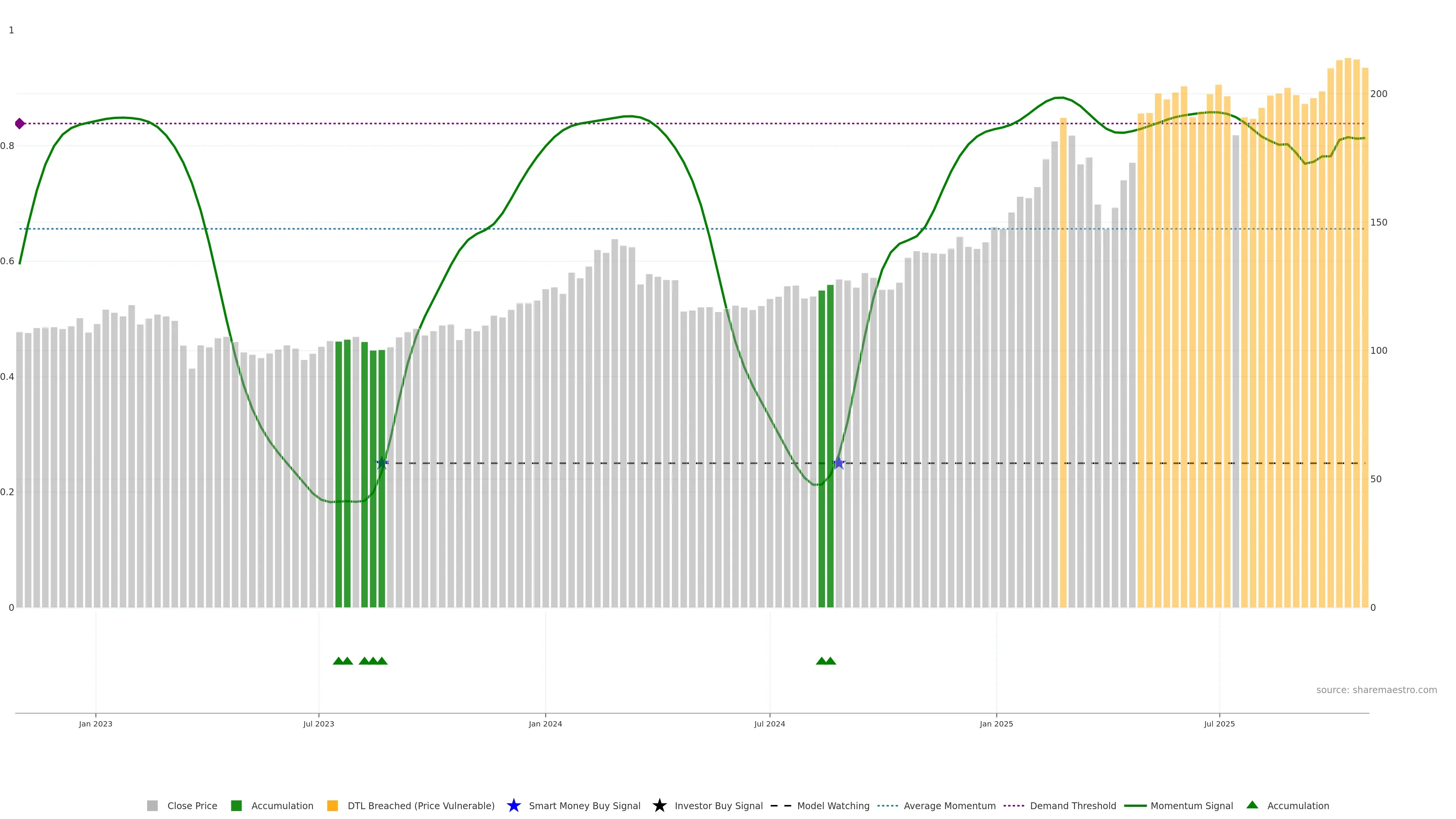Click the source: sharemaestro.com text
This screenshot has height=819, width=1456.
[1376, 690]
